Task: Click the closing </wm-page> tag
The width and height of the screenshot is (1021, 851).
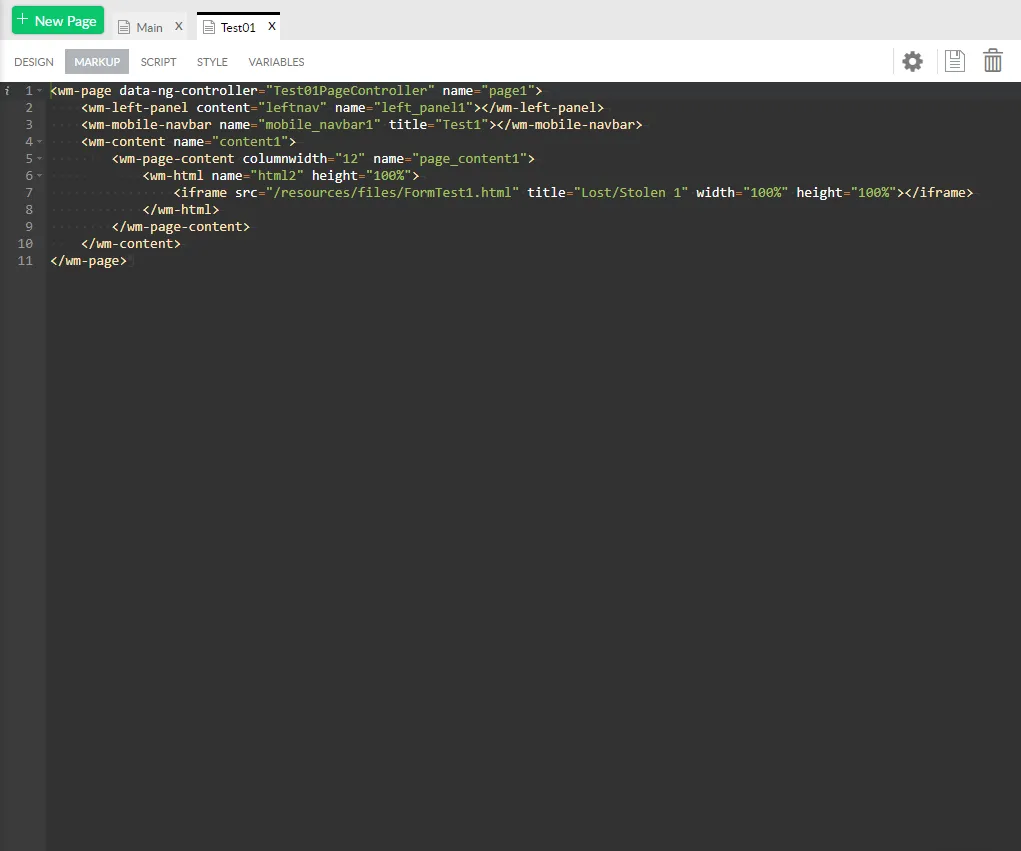Action: pyautogui.click(x=89, y=260)
